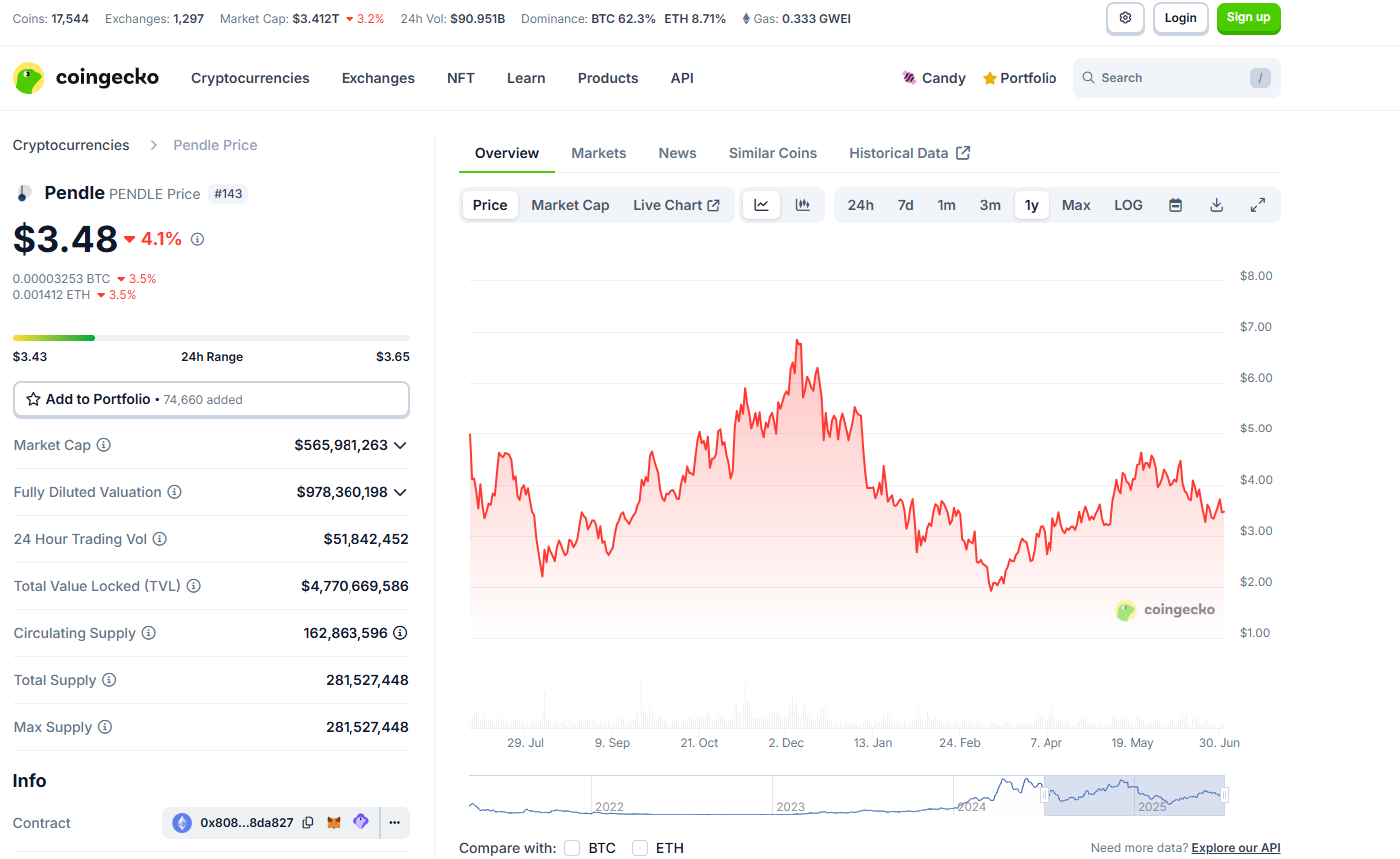Open more contract options ellipsis
Viewport: 1400px width, 859px height.
pos(395,823)
